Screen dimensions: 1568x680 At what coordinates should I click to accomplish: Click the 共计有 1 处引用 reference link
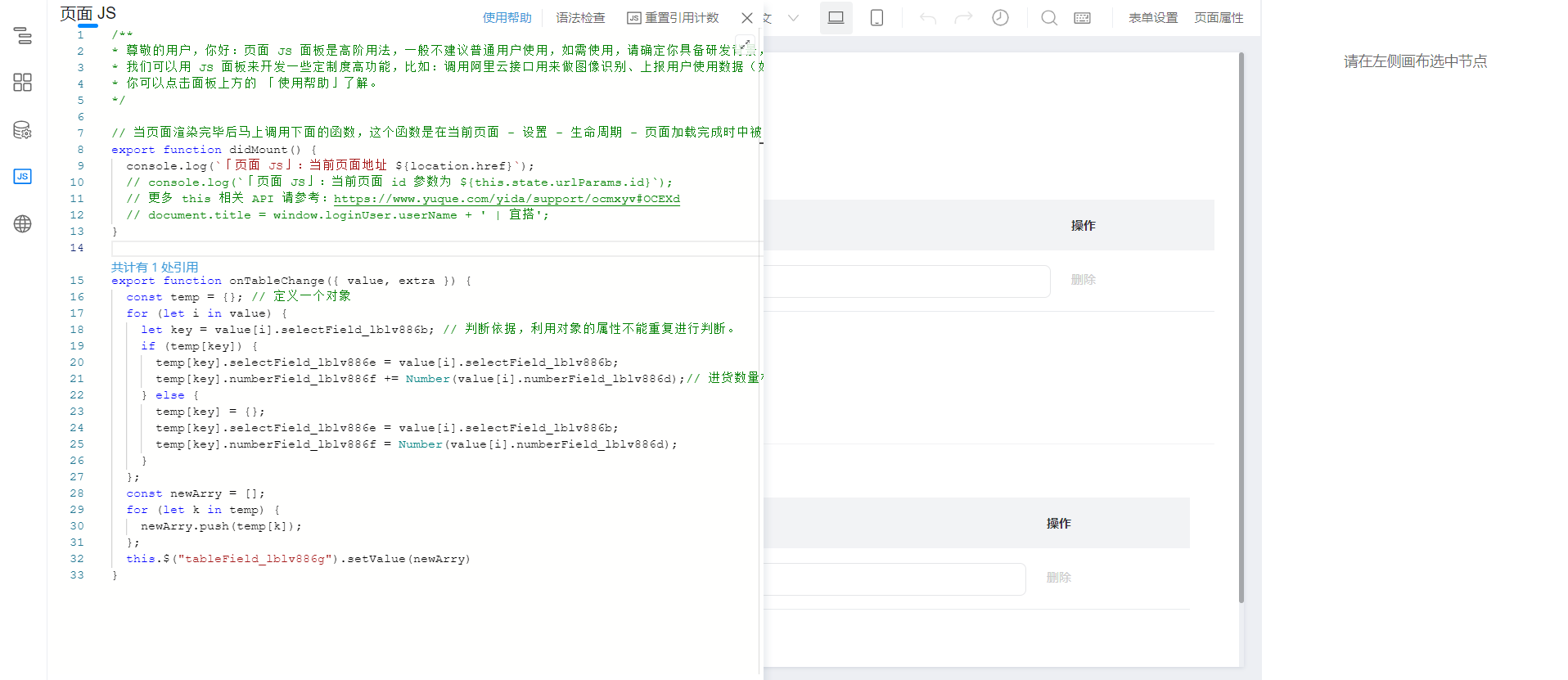(155, 268)
